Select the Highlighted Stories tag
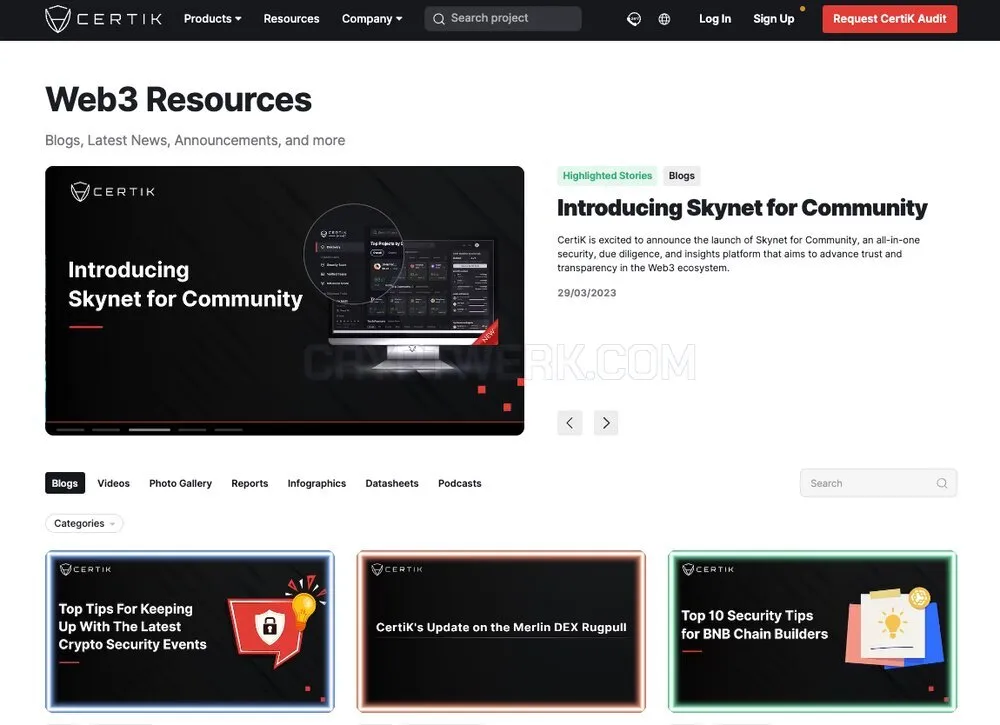Screen dimensions: 1000x725 pyautogui.click(x=607, y=175)
